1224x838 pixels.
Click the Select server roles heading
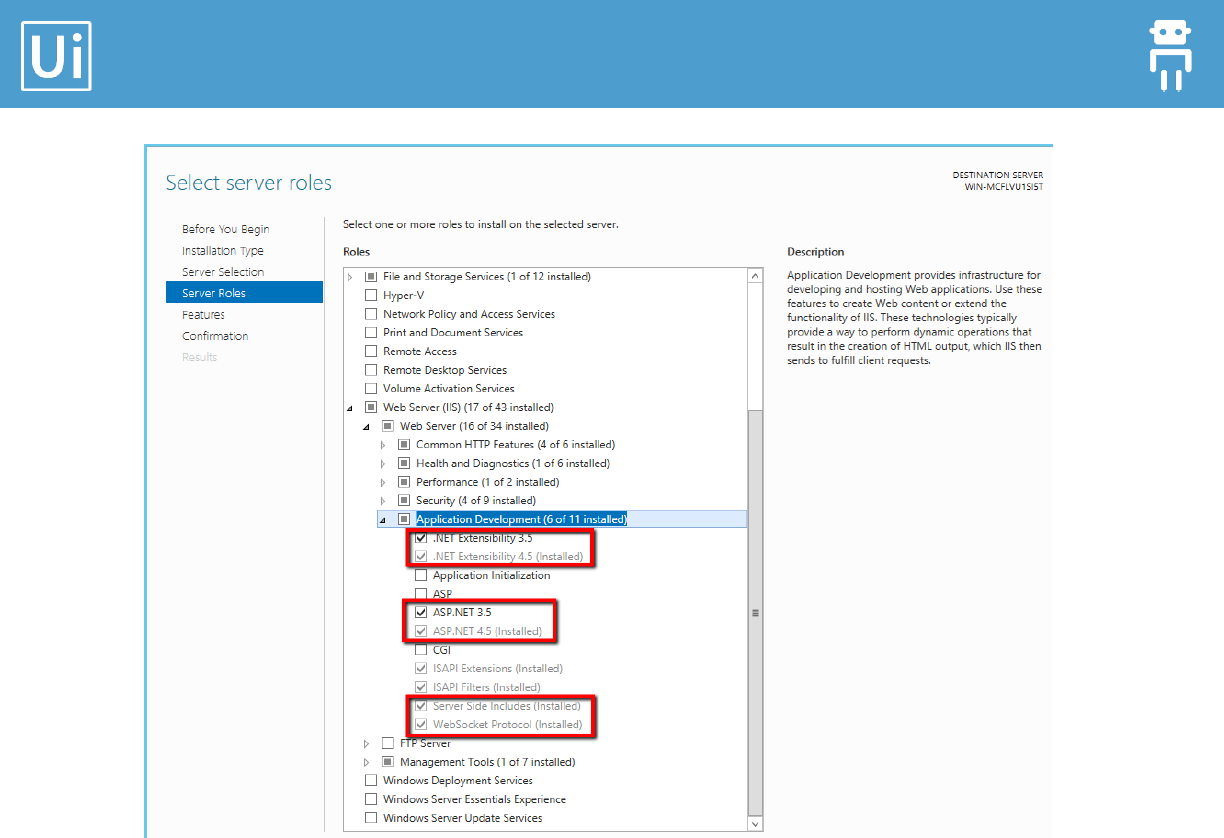click(x=249, y=183)
